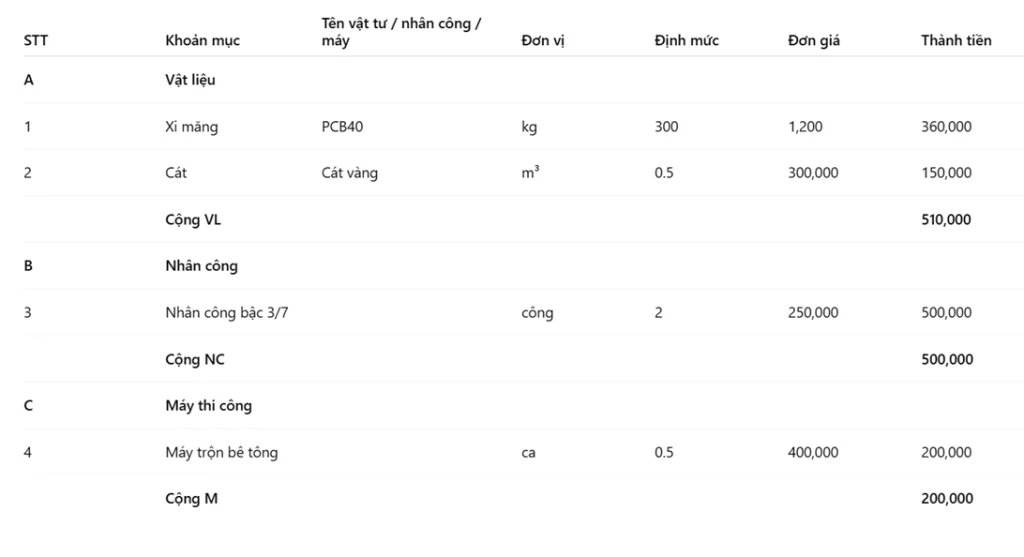Select the Máy thi công section heading
Viewport: 1024px width, 557px height.
[x=208, y=406]
